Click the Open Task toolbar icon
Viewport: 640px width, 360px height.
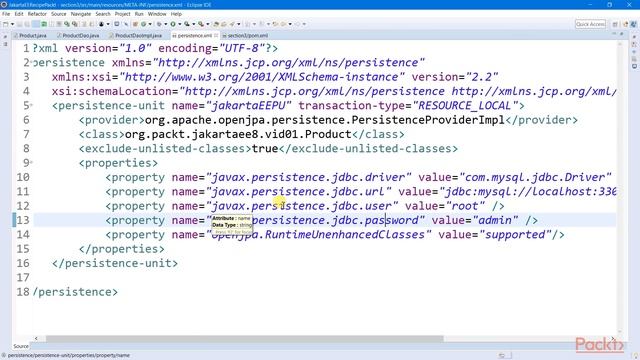click(x=224, y=24)
